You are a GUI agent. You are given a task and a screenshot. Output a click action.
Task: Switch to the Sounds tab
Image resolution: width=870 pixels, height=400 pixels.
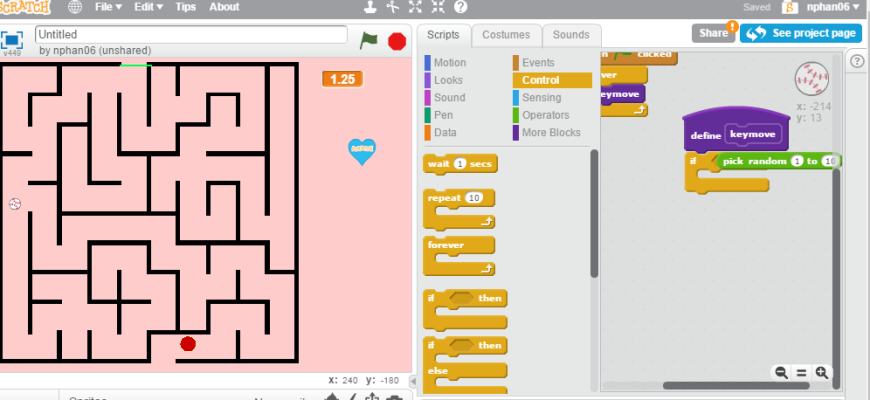point(571,35)
